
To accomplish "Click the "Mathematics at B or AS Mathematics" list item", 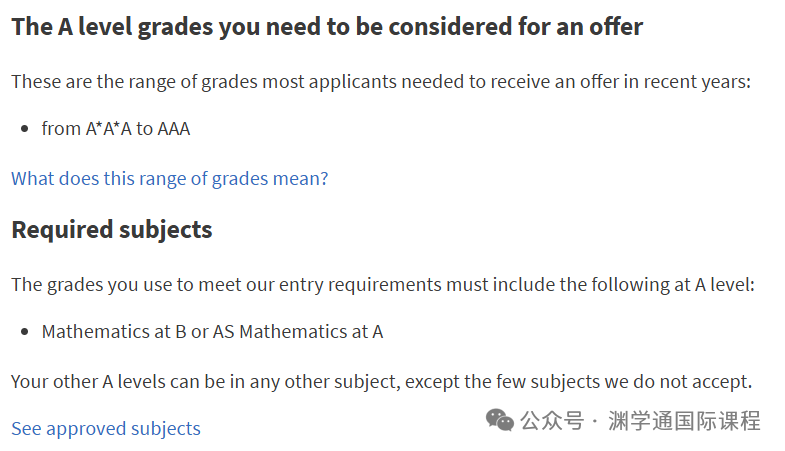I will pos(212,332).
